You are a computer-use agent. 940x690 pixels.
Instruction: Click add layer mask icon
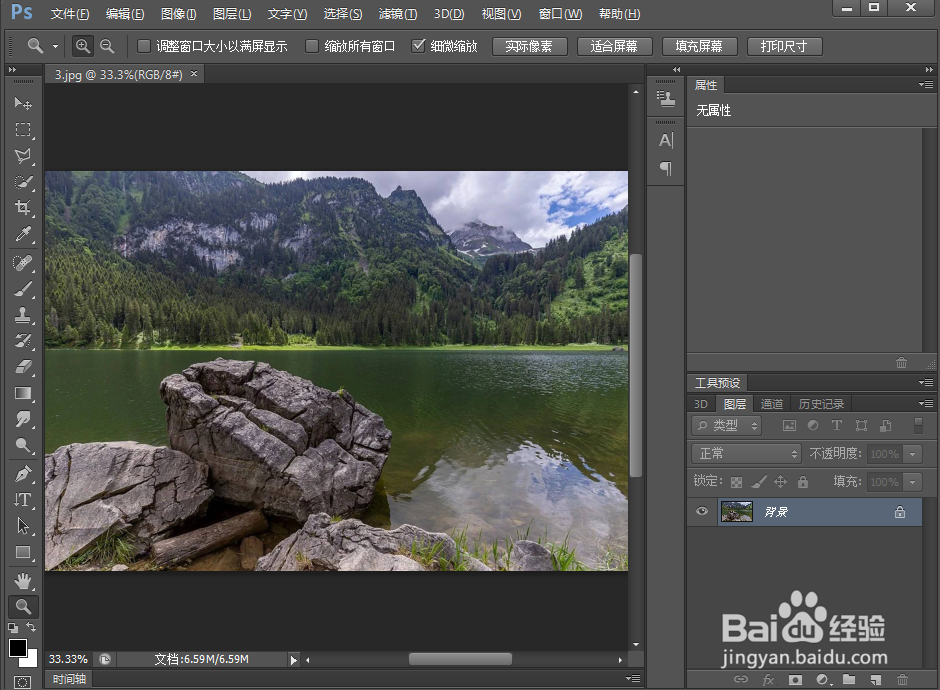pyautogui.click(x=795, y=679)
